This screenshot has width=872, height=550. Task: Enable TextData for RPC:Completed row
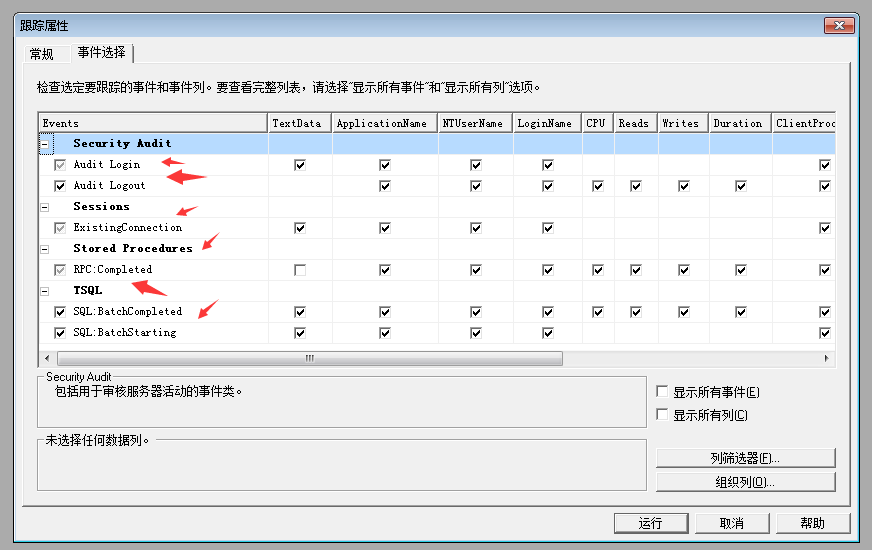300,270
